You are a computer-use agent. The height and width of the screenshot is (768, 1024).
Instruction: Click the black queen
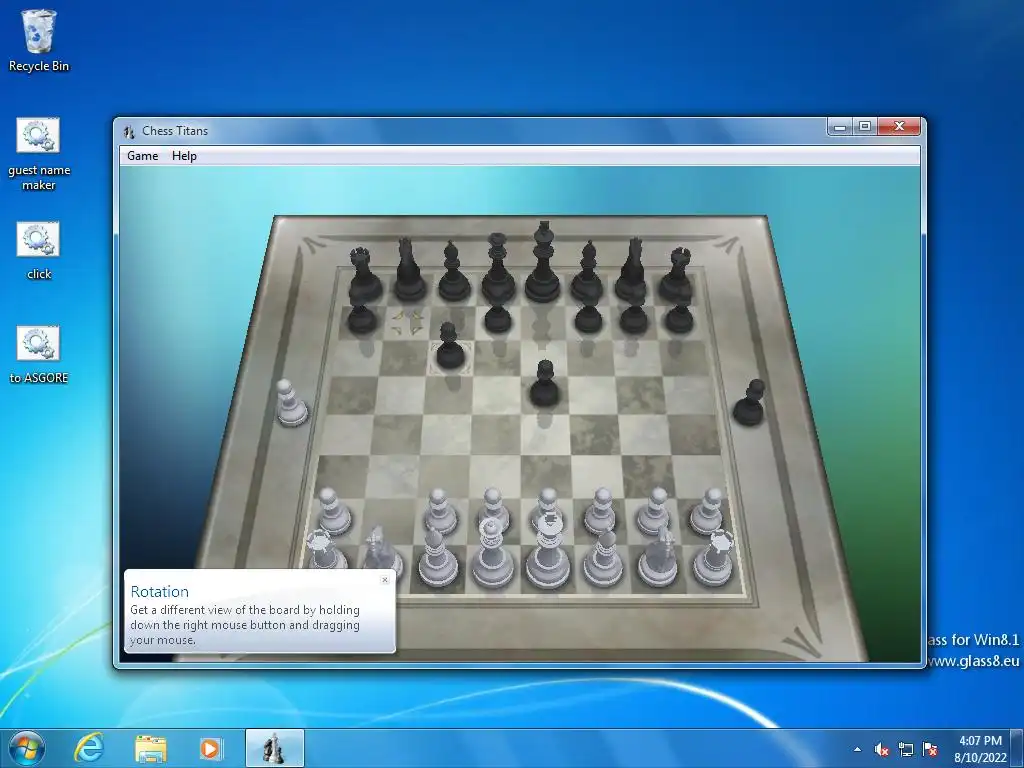(498, 269)
